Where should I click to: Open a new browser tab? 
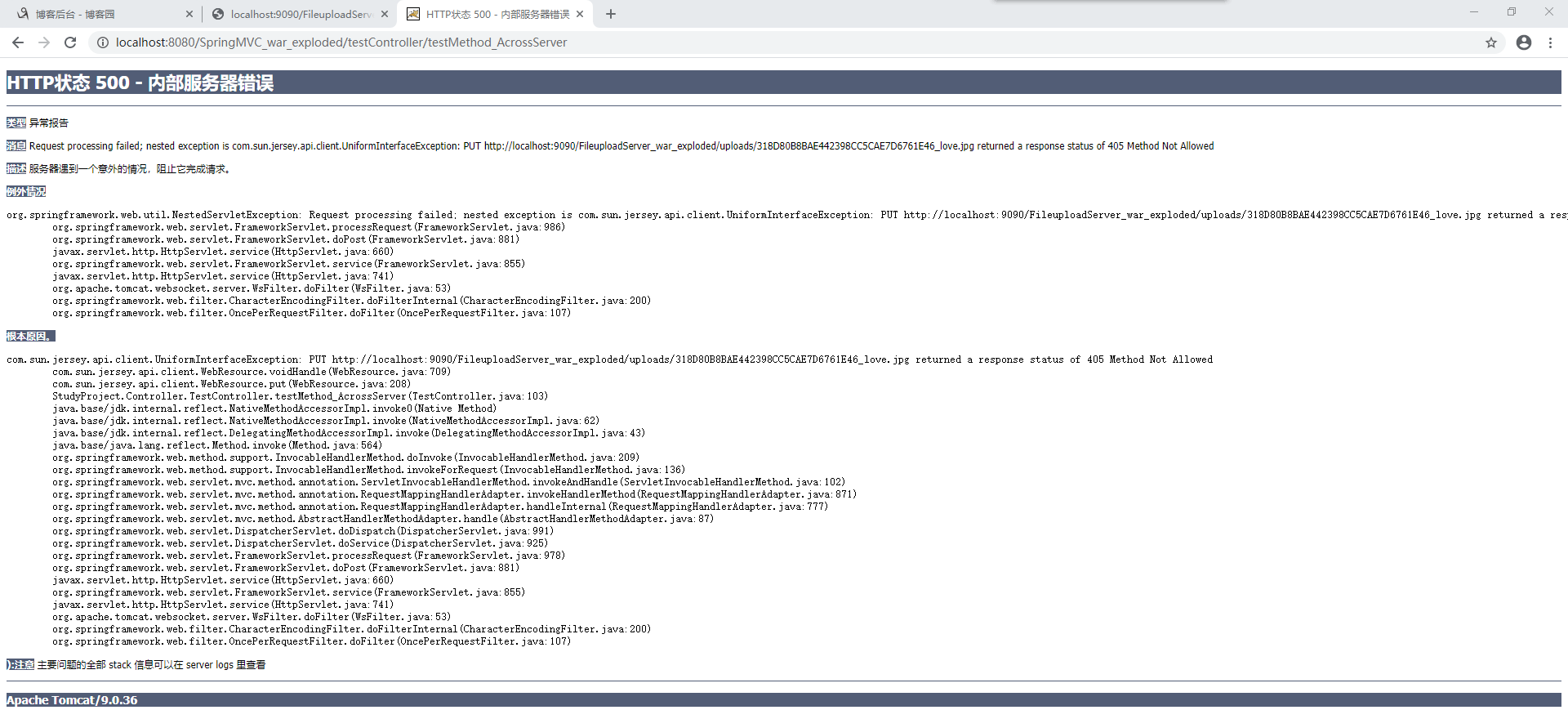click(611, 14)
